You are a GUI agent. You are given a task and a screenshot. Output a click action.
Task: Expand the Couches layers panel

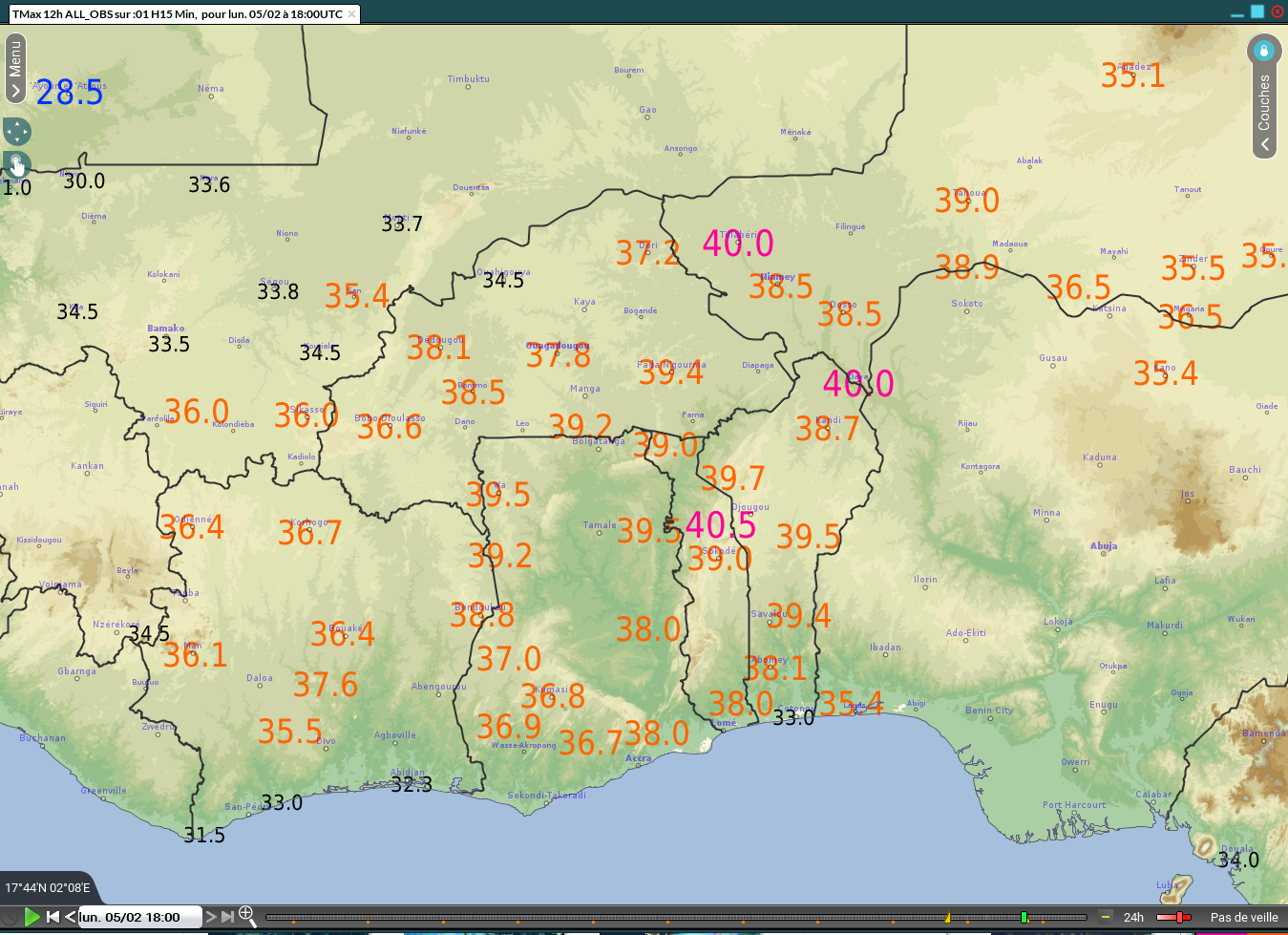point(1264,112)
